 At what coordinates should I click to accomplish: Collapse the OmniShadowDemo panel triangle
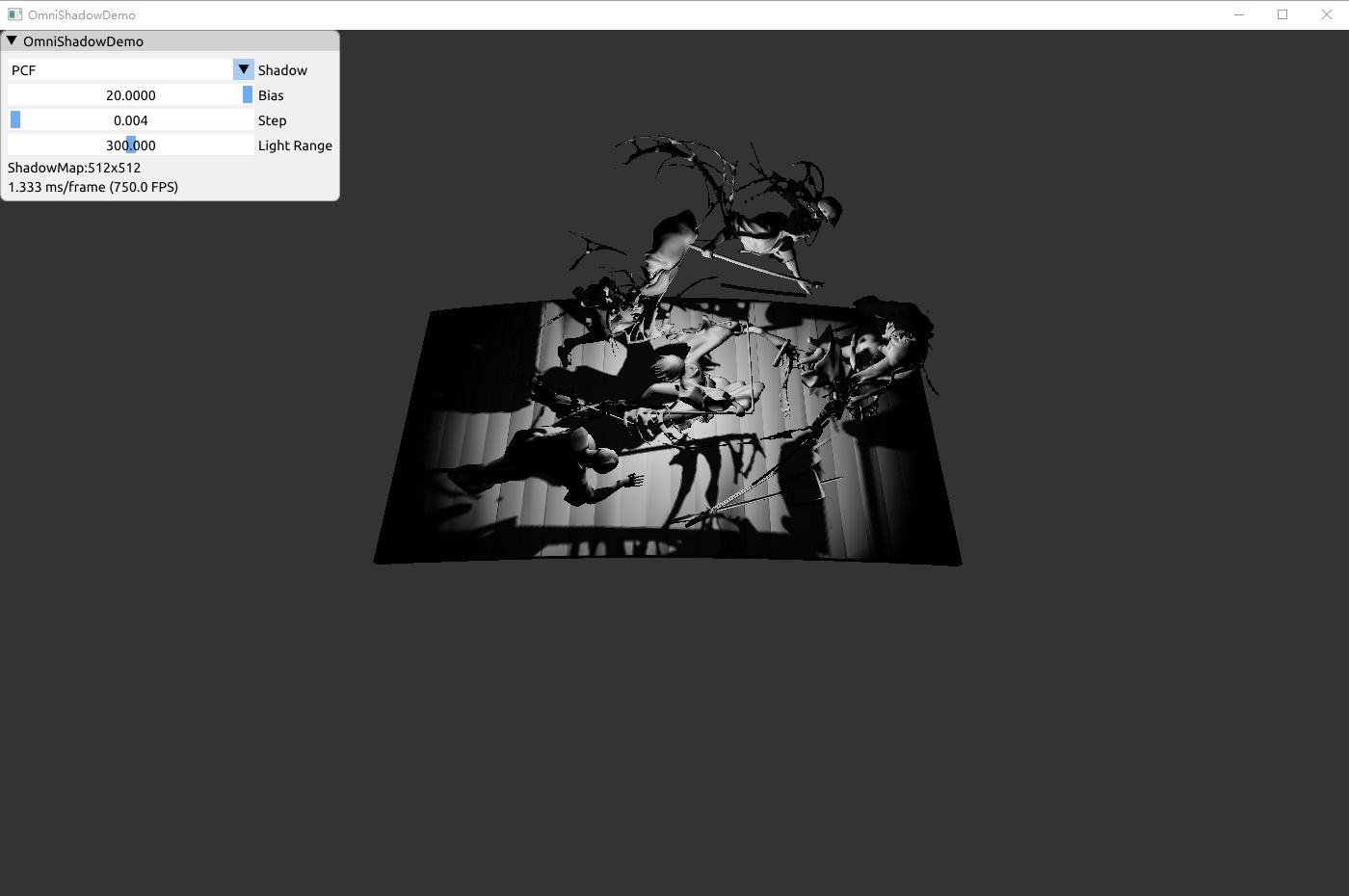pyautogui.click(x=12, y=40)
